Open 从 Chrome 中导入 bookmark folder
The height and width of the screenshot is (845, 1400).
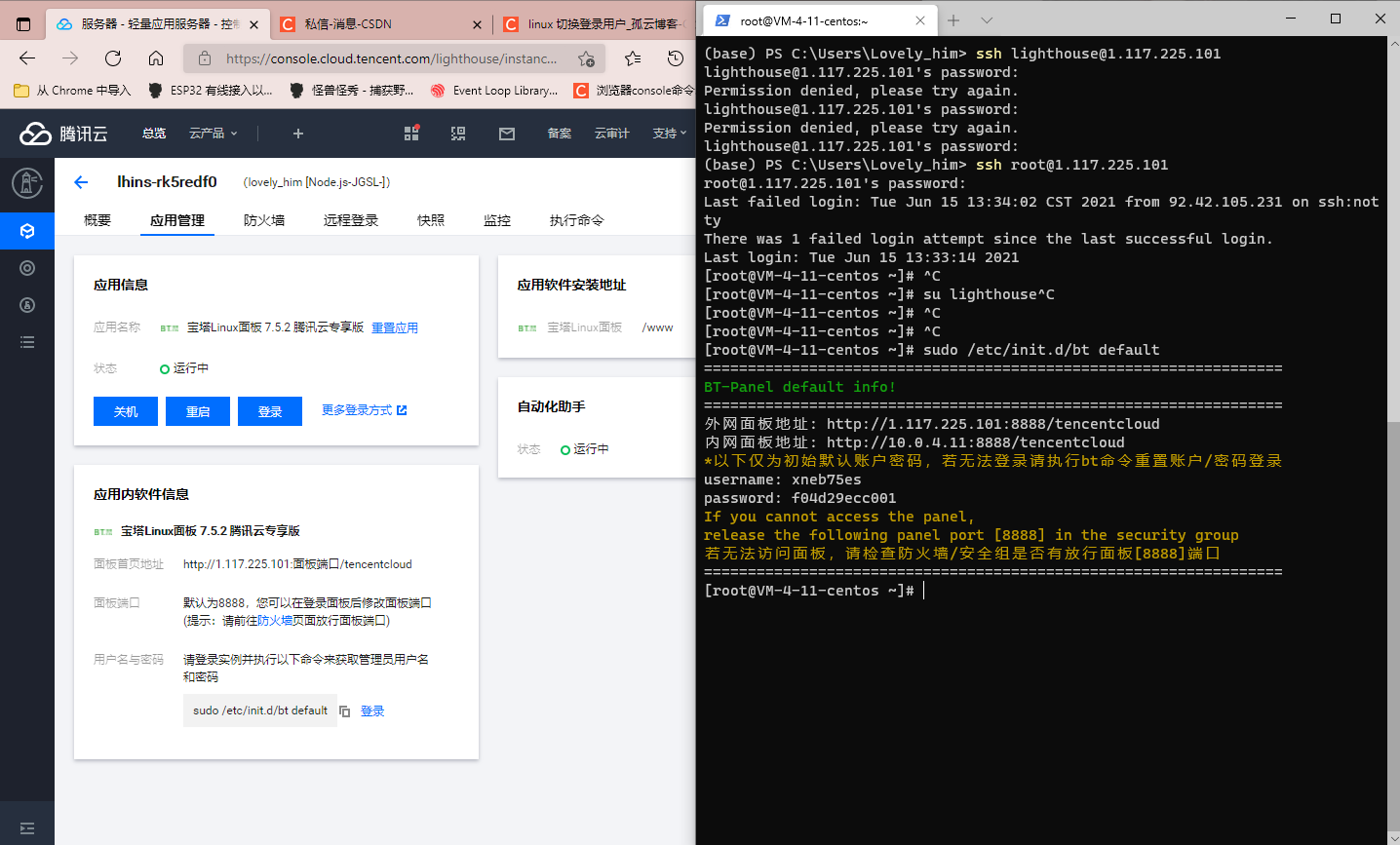pyautogui.click(x=73, y=91)
